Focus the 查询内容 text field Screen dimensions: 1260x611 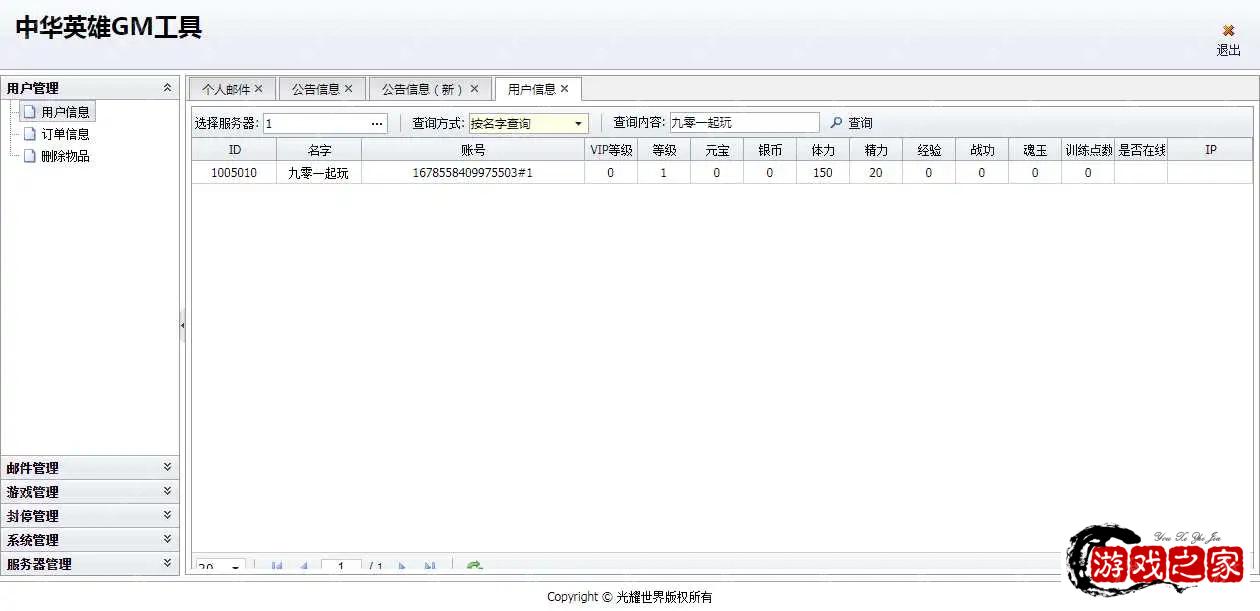(744, 122)
